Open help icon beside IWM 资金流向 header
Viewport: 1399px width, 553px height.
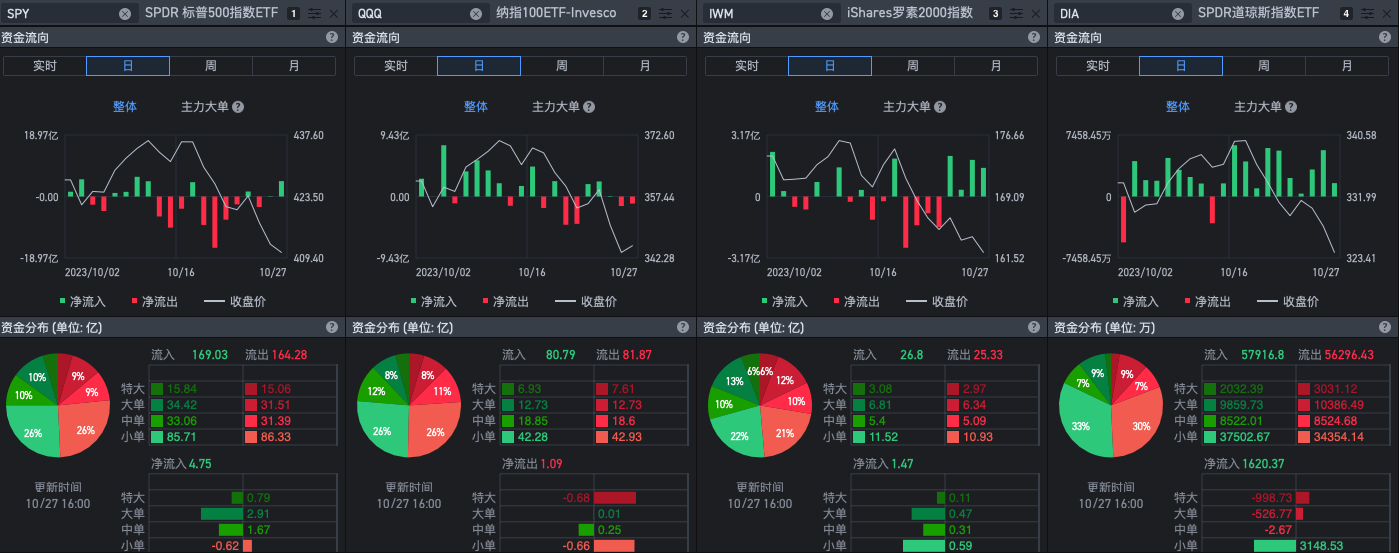point(1034,37)
